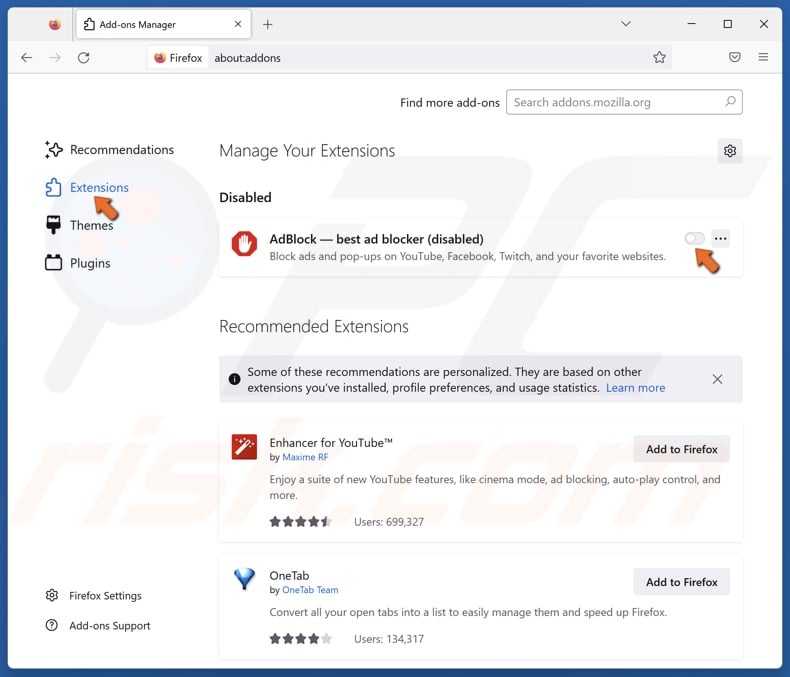Click the Firefox Settings gear icon
Viewport: 790px width, 677px height.
tap(52, 595)
